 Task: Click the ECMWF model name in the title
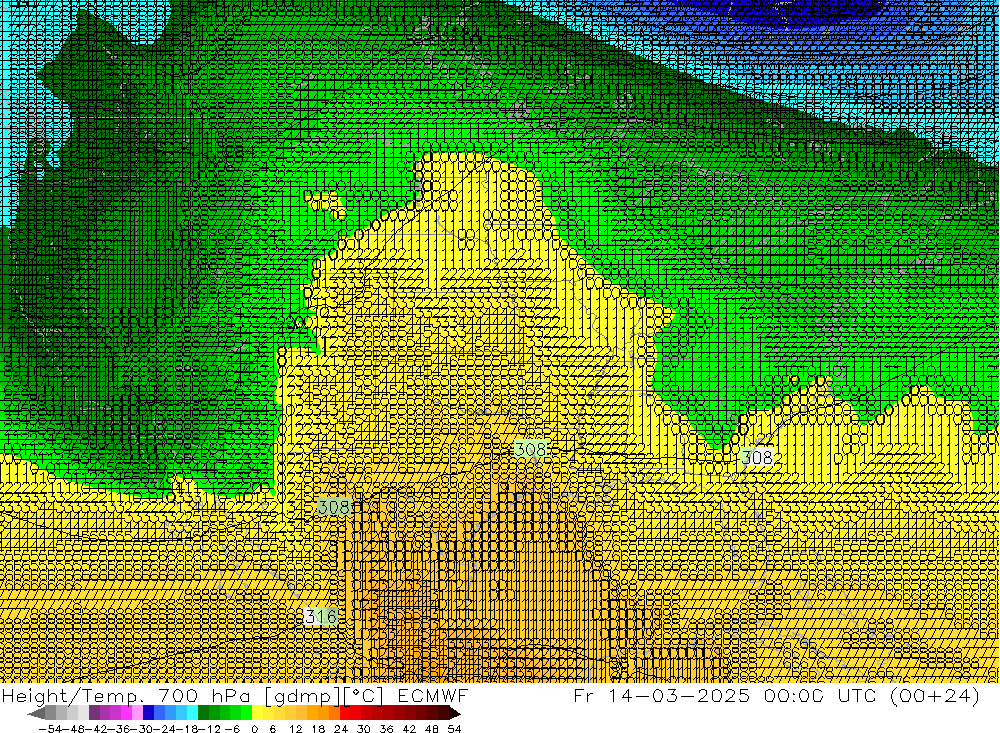(x=433, y=696)
